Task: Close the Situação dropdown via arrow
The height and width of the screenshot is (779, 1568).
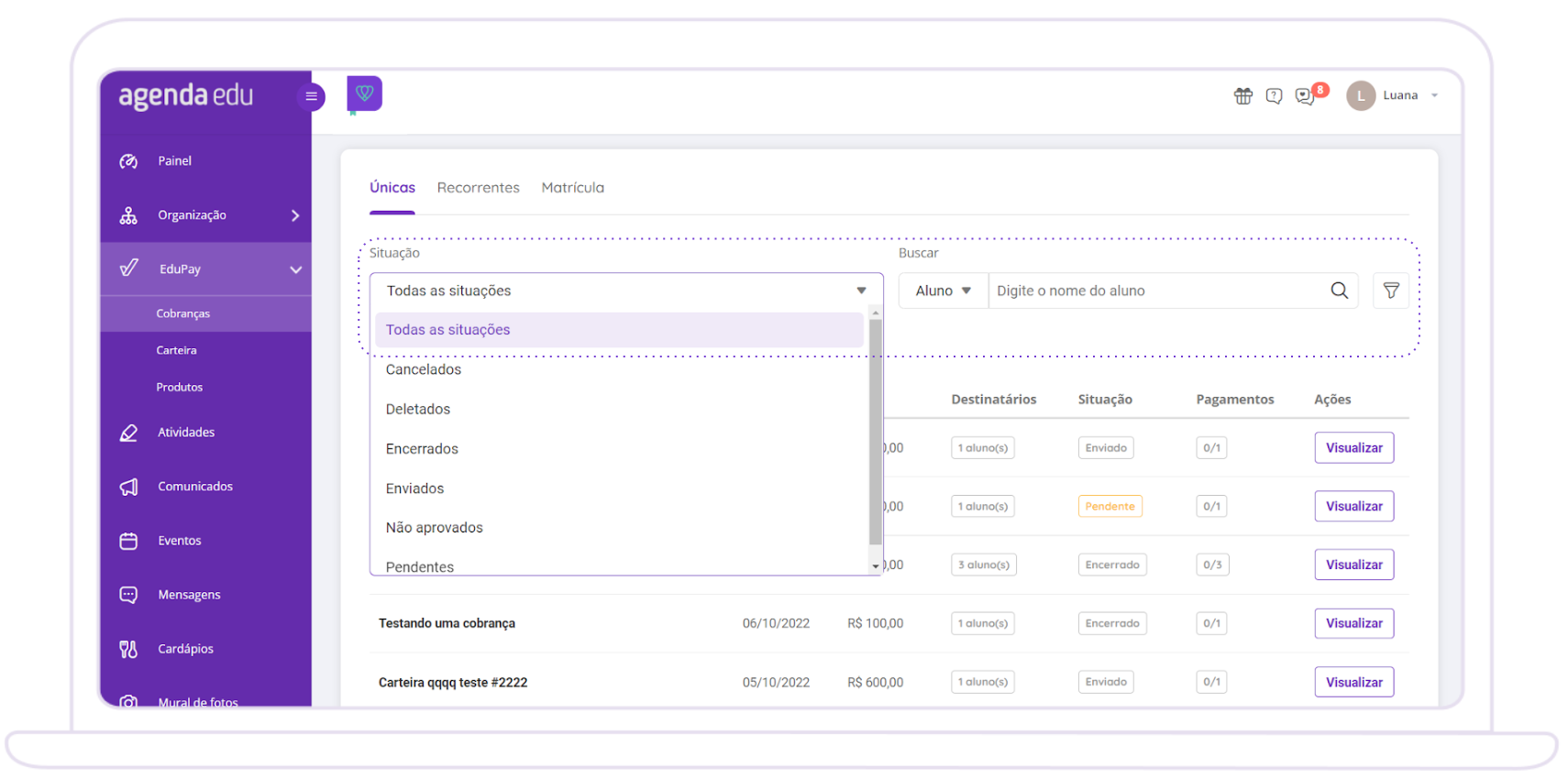Action: point(861,291)
